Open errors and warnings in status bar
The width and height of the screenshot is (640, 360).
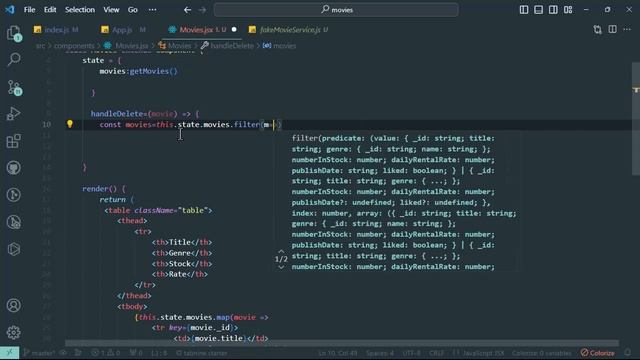point(105,353)
